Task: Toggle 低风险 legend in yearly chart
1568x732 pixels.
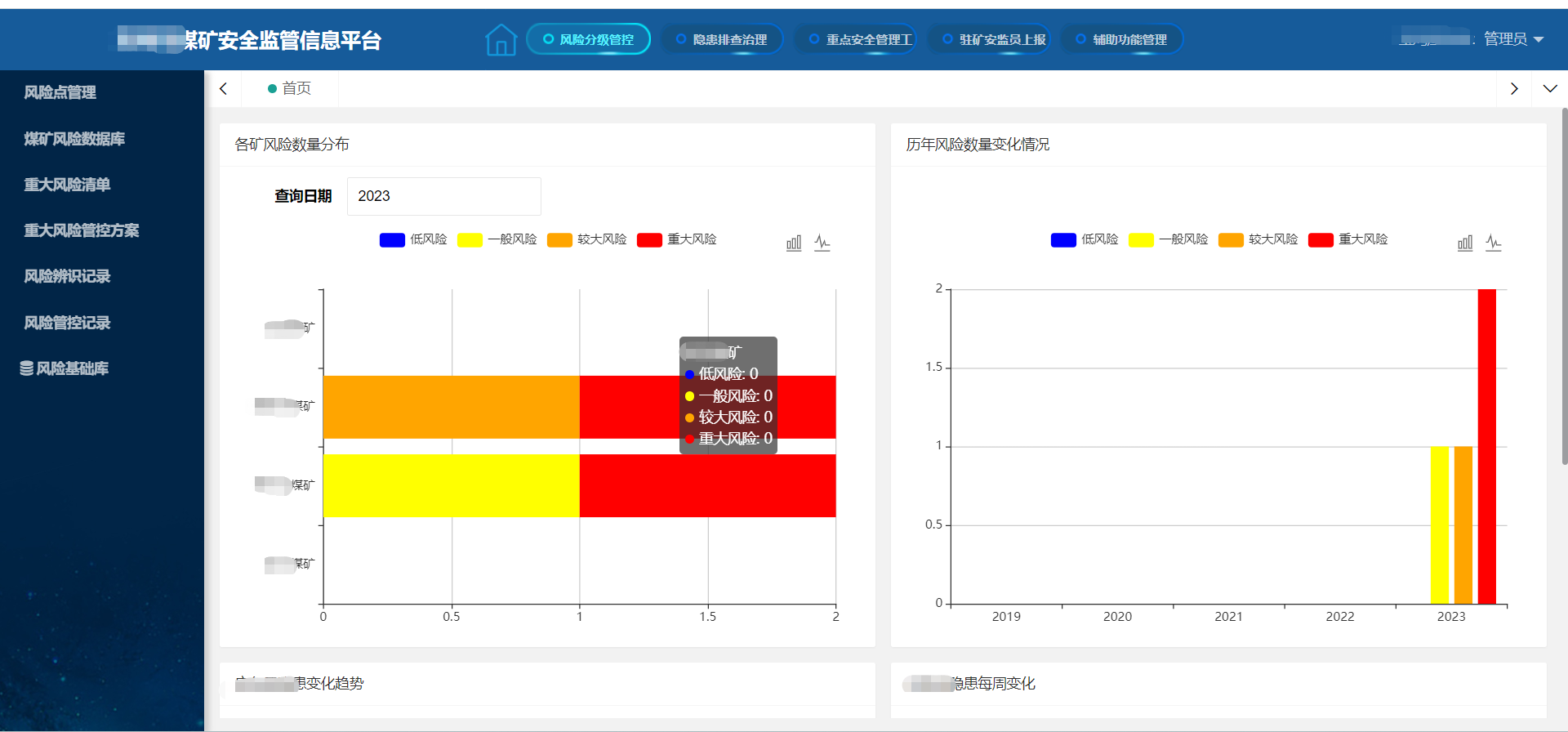Action: (x=1085, y=239)
